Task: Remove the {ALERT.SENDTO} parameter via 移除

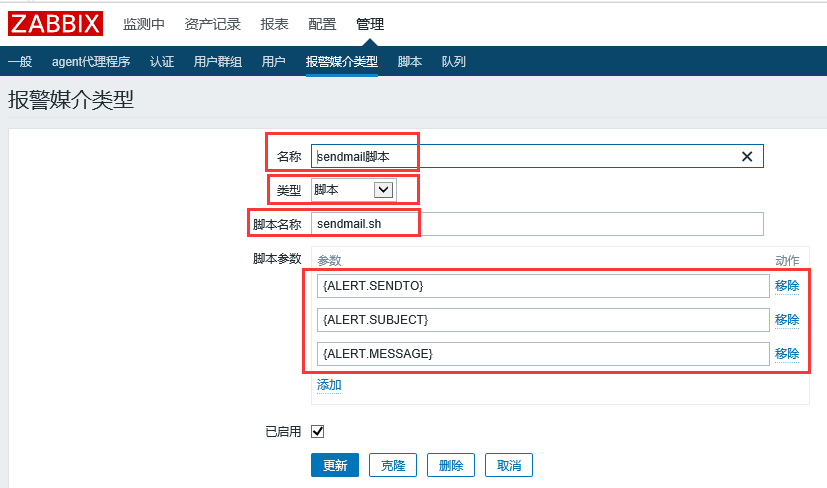Action: (787, 286)
